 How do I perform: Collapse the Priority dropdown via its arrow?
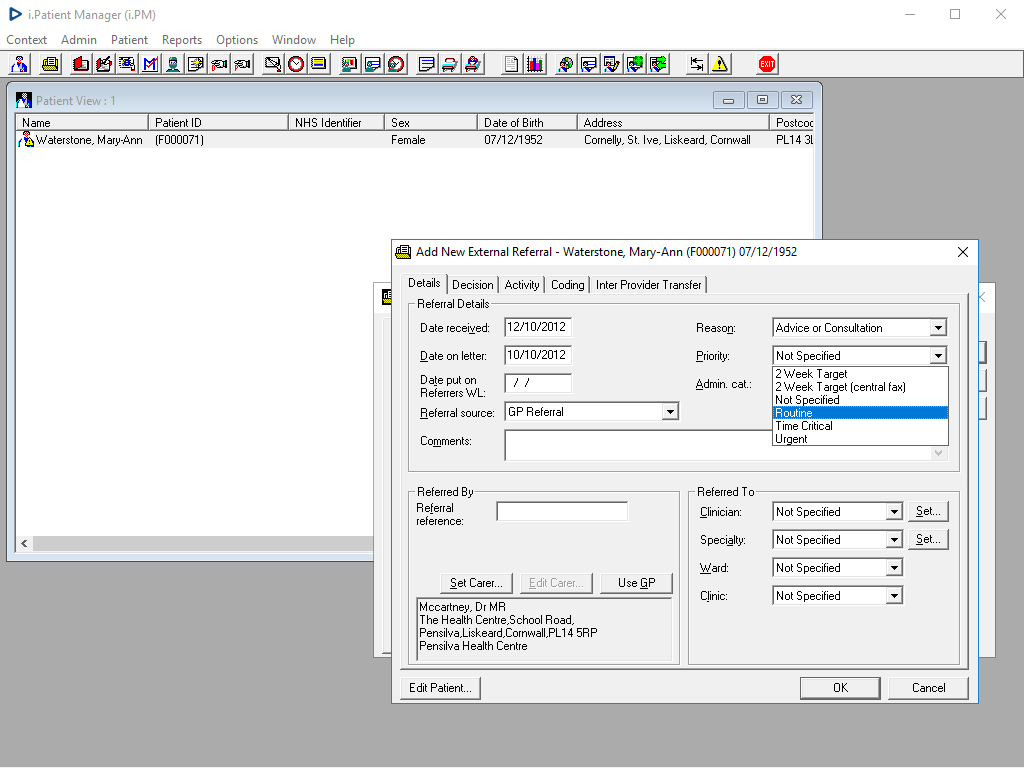point(938,356)
